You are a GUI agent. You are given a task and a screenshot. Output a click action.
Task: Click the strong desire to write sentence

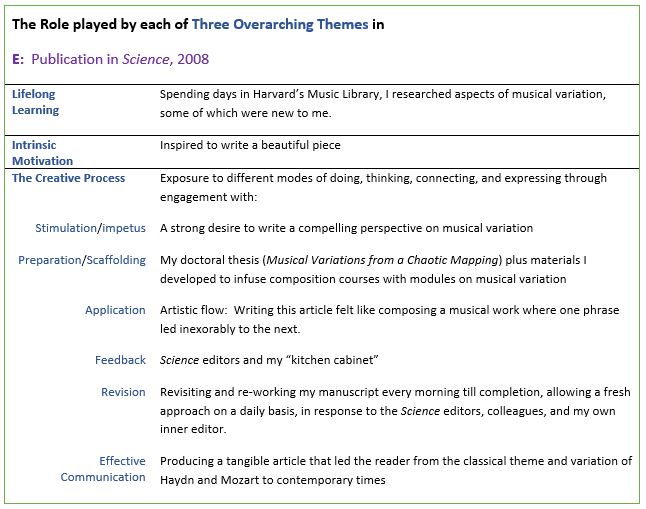pos(346,228)
